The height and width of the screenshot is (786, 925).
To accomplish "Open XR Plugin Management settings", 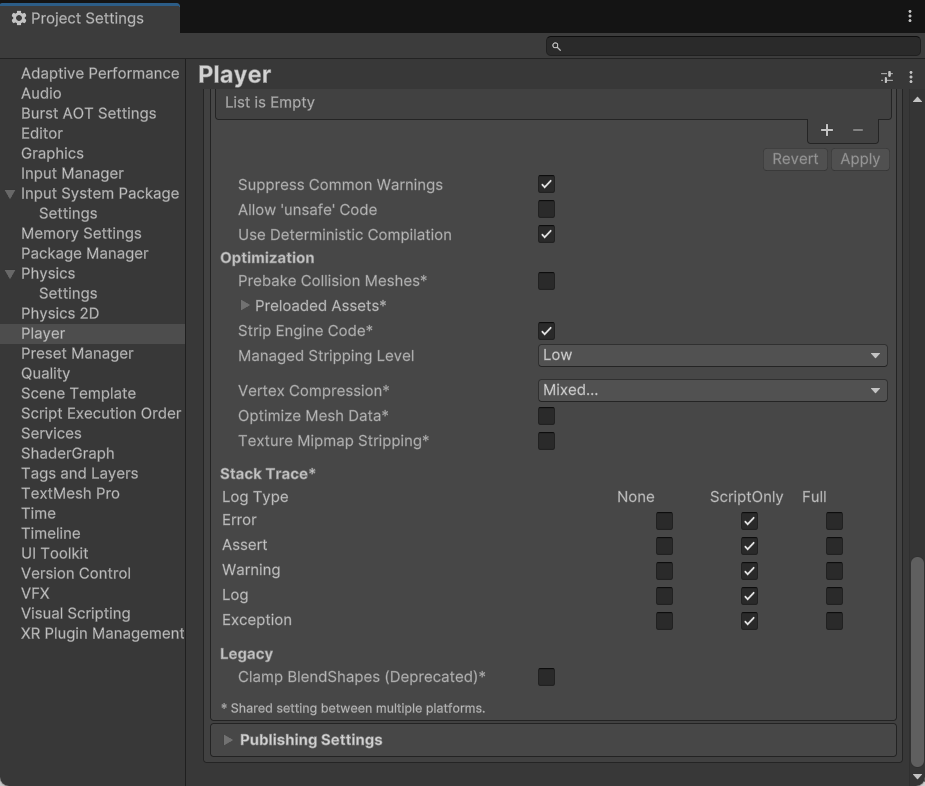I will [103, 633].
